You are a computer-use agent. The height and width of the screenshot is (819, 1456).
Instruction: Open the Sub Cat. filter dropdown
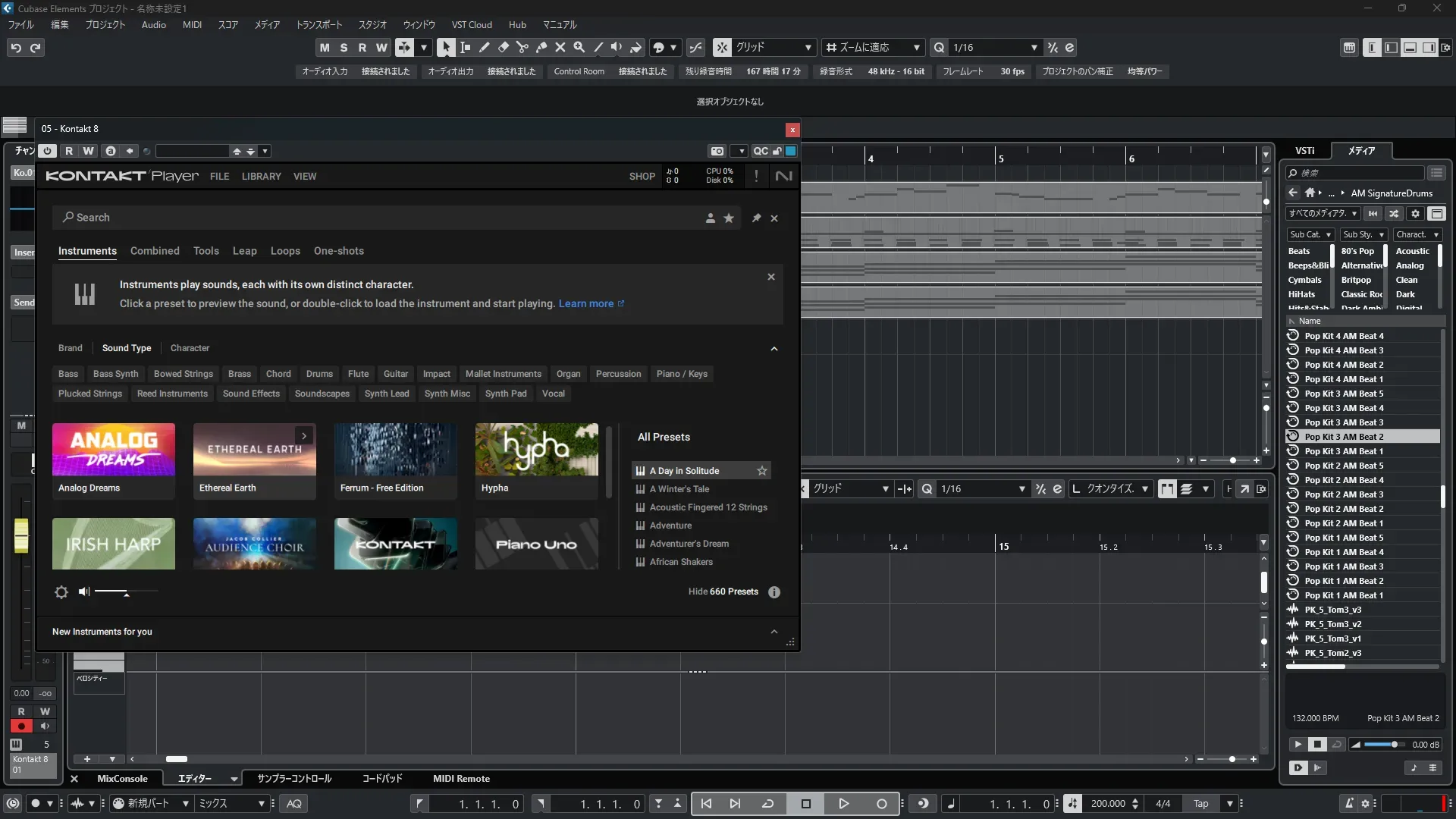1310,235
